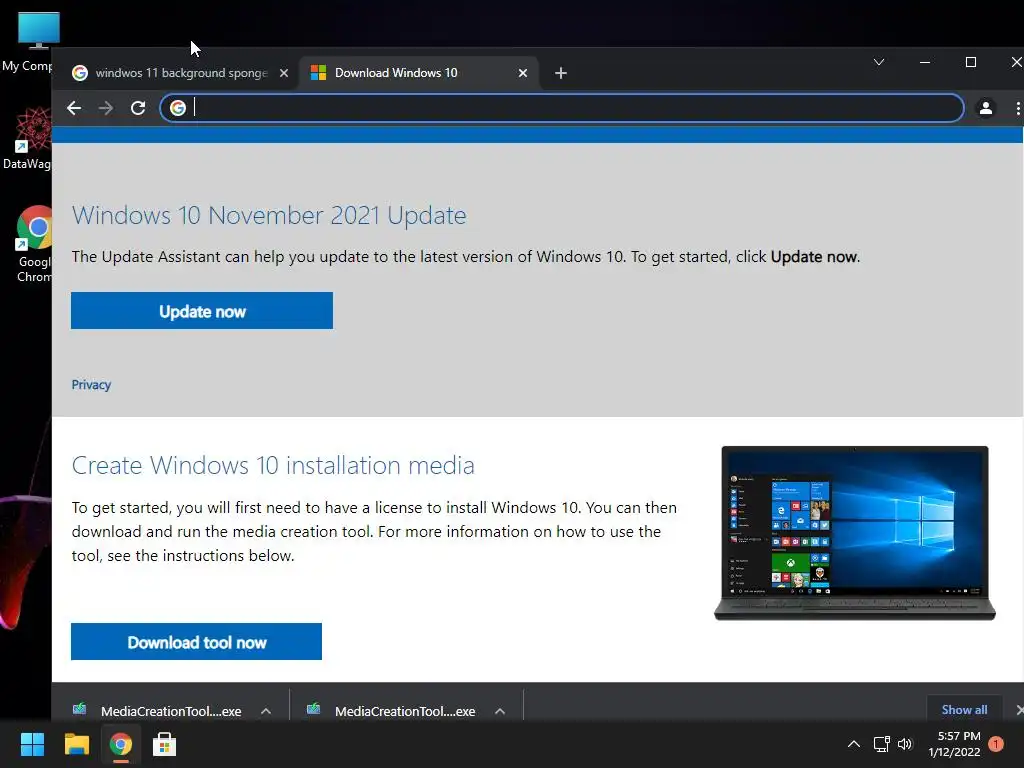1024x768 pixels.
Task: Open the notification badge in the tray
Action: [x=996, y=743]
